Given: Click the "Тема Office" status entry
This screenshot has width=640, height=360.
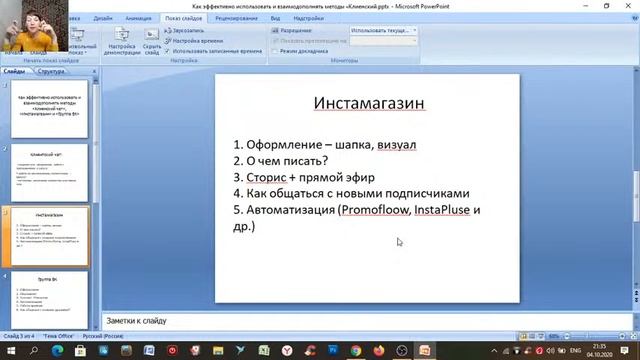Looking at the screenshot, I should click(x=58, y=336).
